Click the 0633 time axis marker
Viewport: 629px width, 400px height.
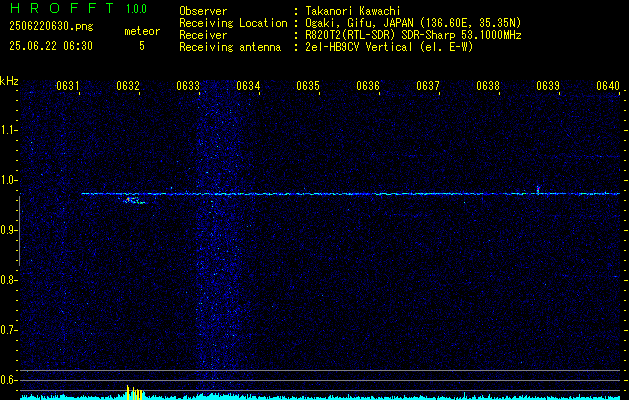pyautogui.click(x=188, y=85)
